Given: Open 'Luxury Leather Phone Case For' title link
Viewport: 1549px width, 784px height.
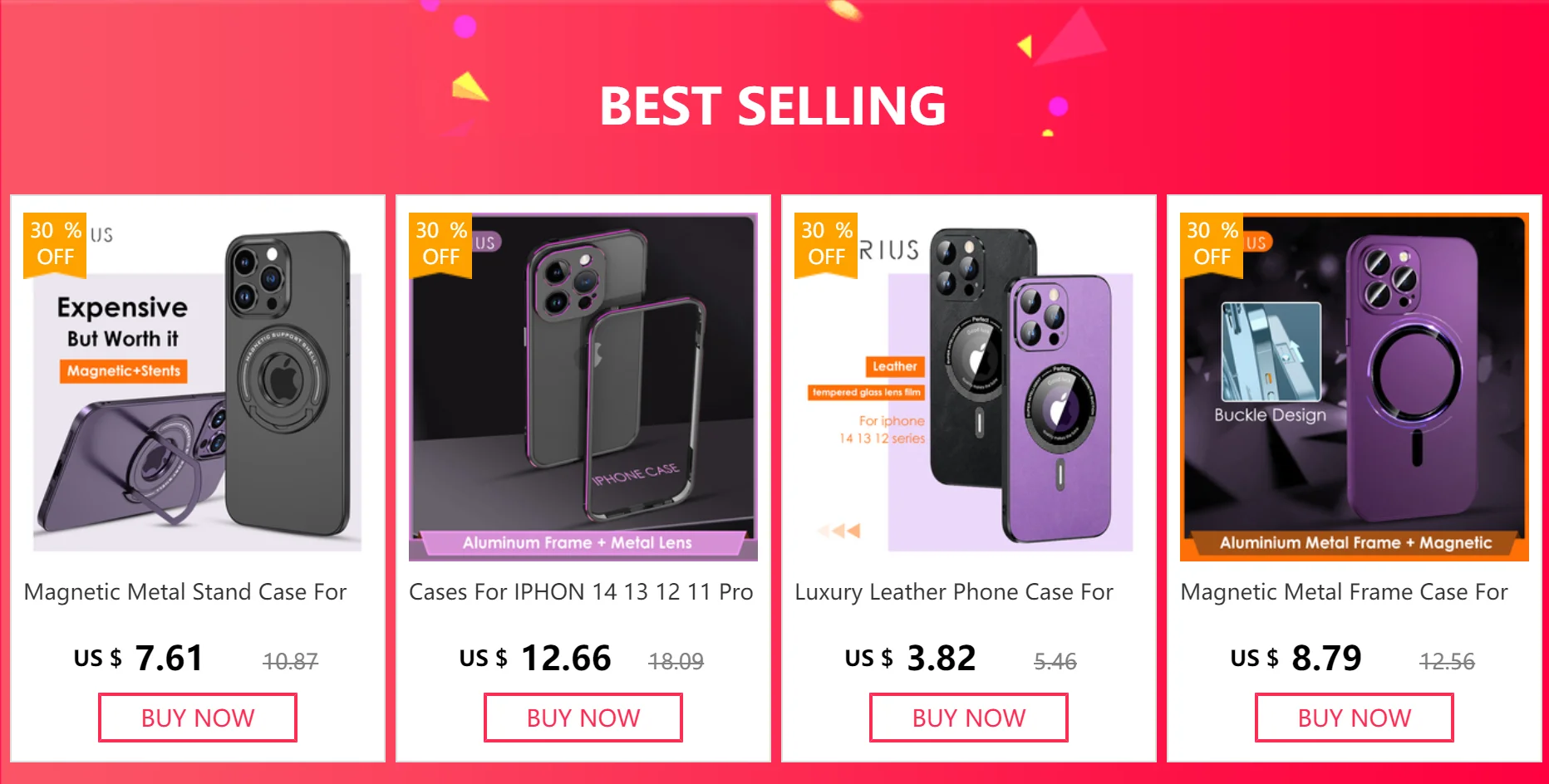Looking at the screenshot, I should [954, 592].
